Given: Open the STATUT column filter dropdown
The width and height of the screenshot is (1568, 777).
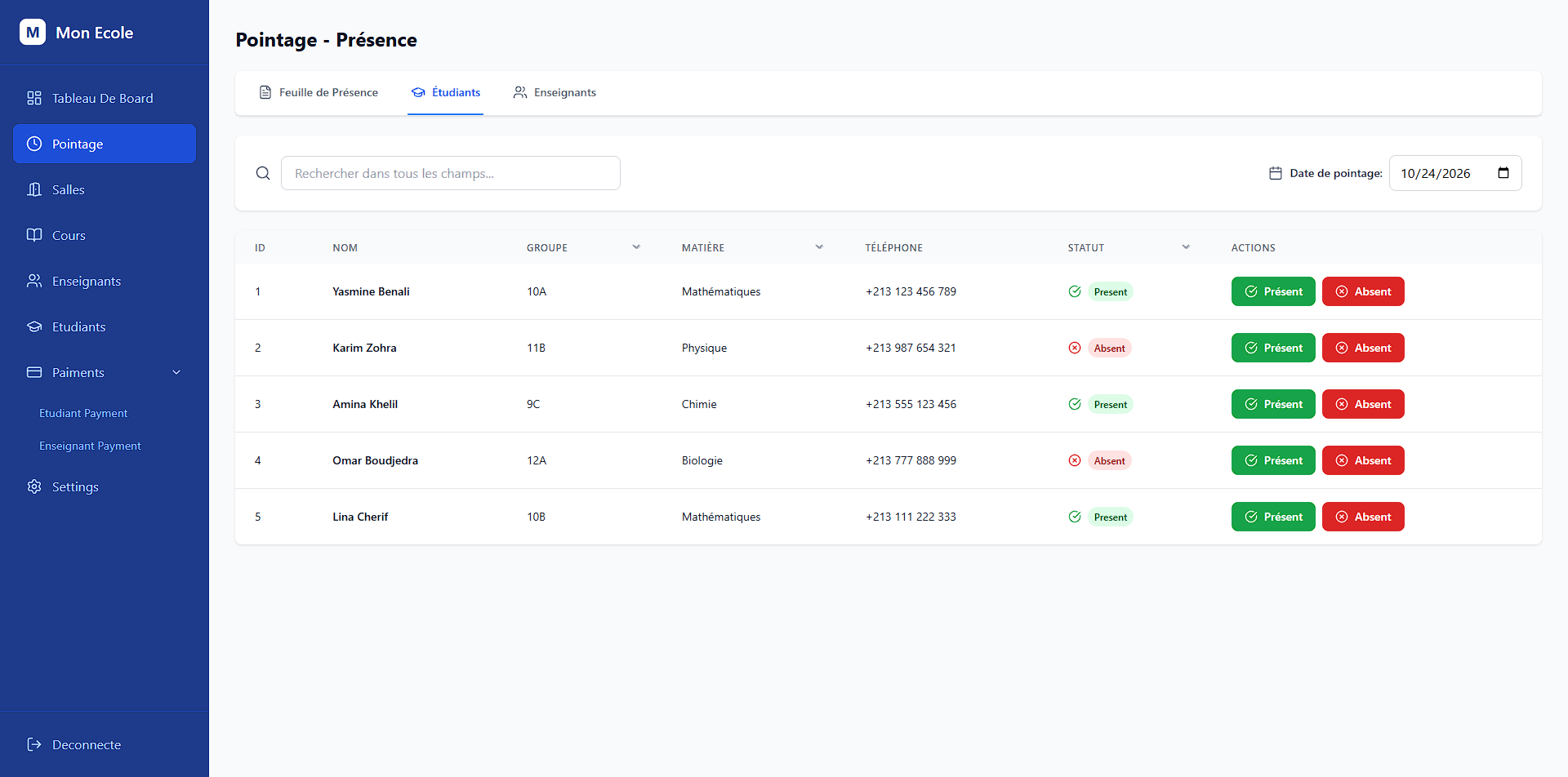Looking at the screenshot, I should (x=1186, y=247).
